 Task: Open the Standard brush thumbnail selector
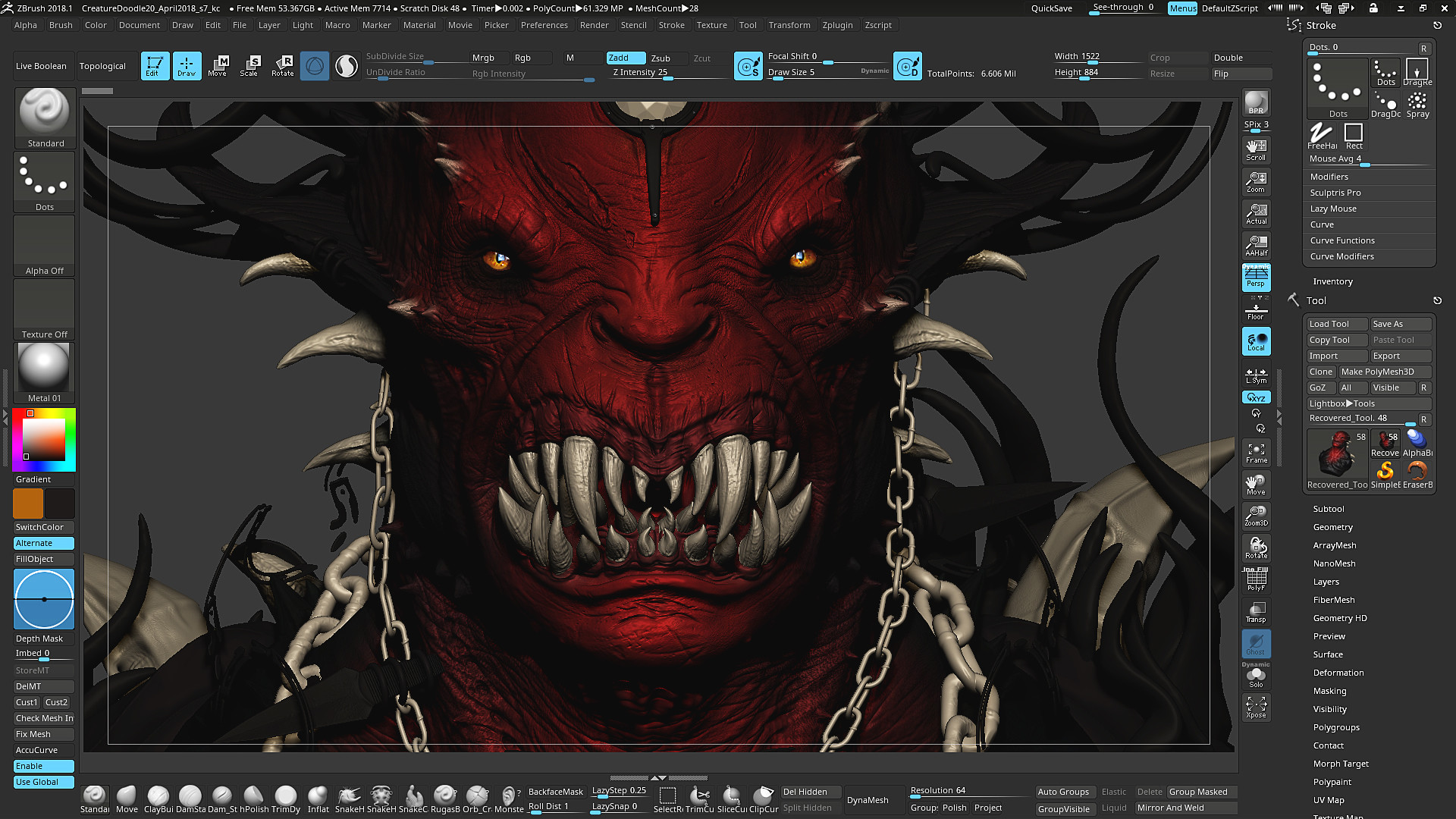coord(44,118)
